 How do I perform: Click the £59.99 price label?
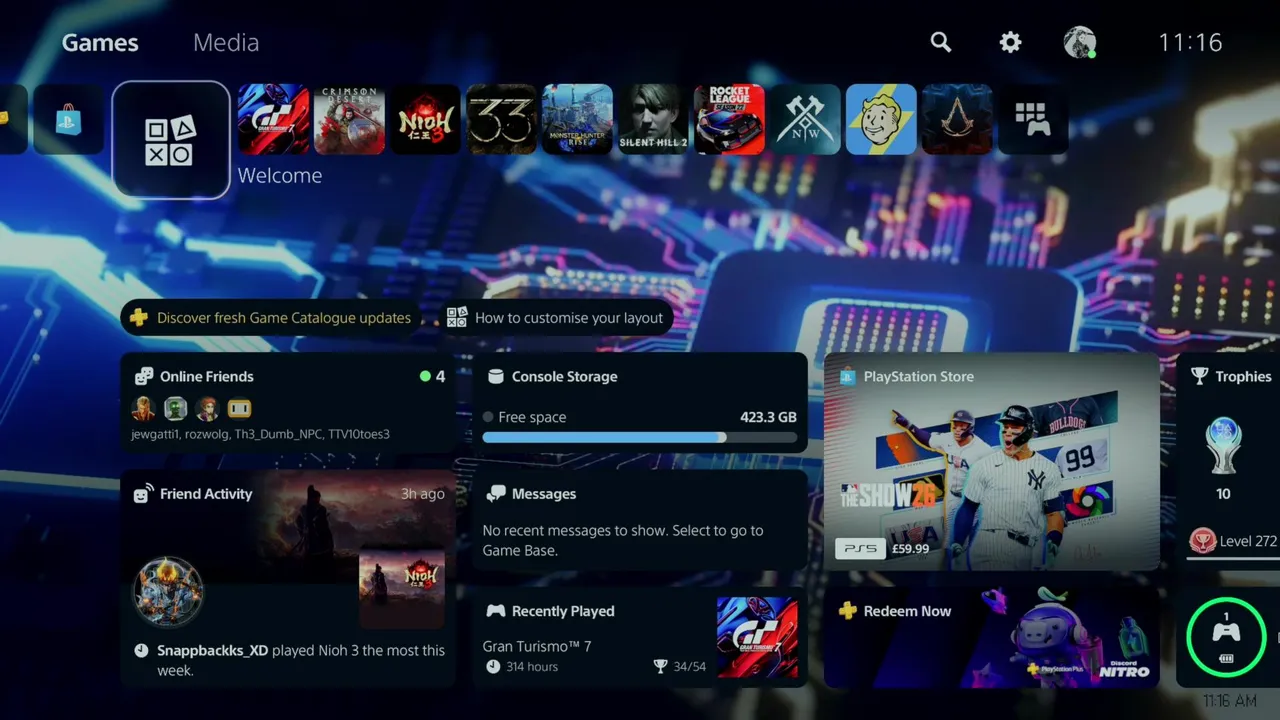click(910, 549)
